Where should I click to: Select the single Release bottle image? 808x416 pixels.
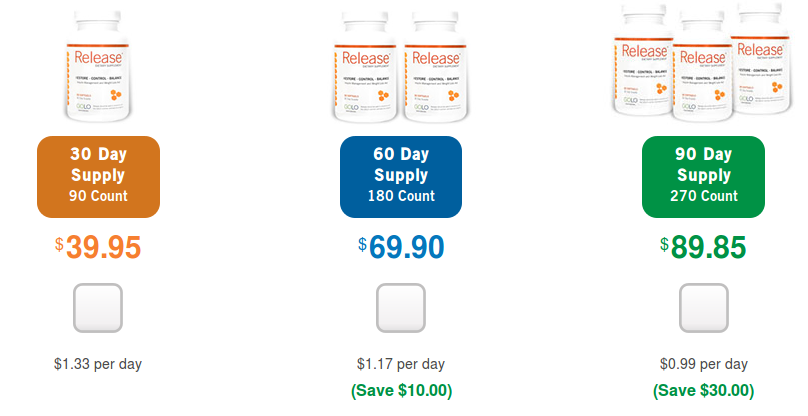[x=98, y=66]
